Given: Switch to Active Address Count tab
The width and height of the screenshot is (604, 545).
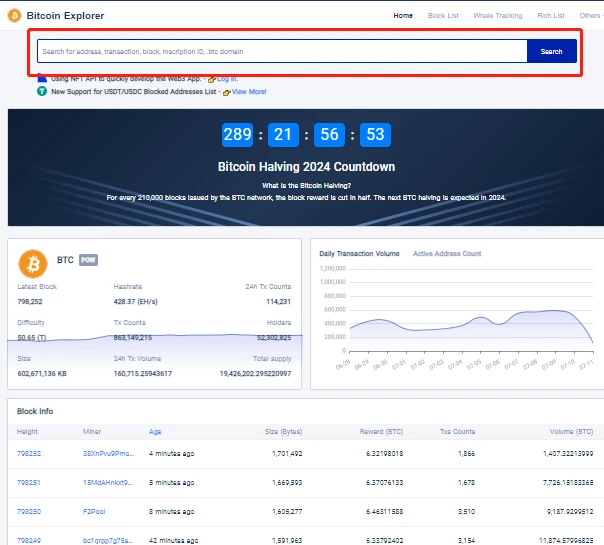Looking at the screenshot, I should (x=447, y=254).
